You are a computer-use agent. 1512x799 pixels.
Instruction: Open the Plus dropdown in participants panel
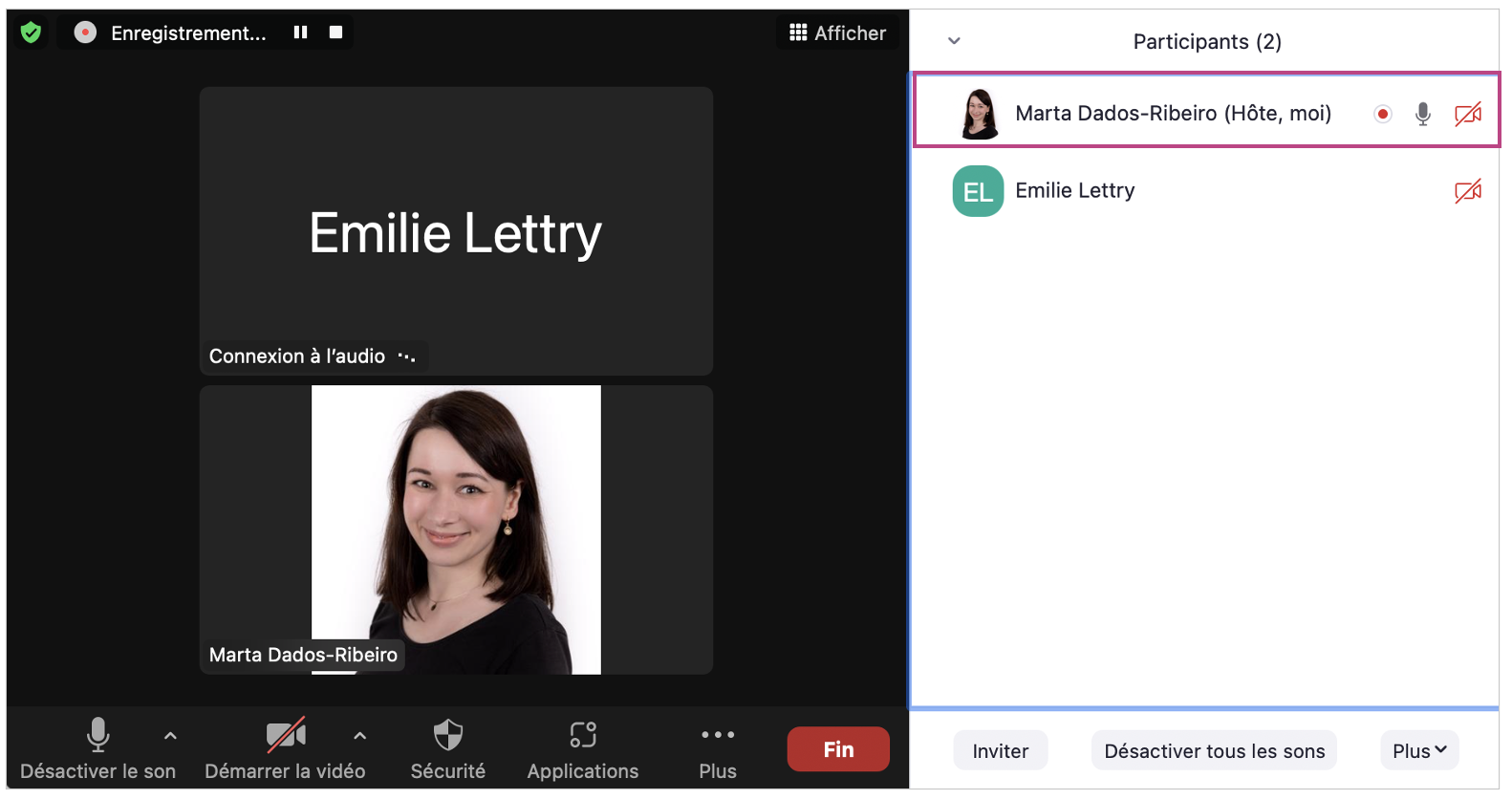click(x=1419, y=751)
